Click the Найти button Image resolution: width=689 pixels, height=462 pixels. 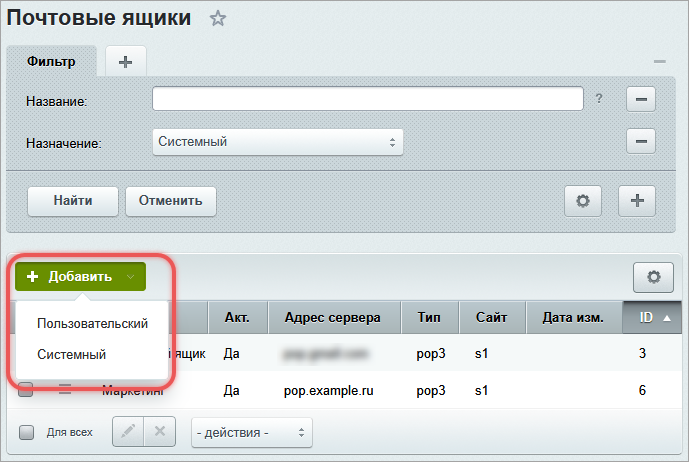[73, 200]
